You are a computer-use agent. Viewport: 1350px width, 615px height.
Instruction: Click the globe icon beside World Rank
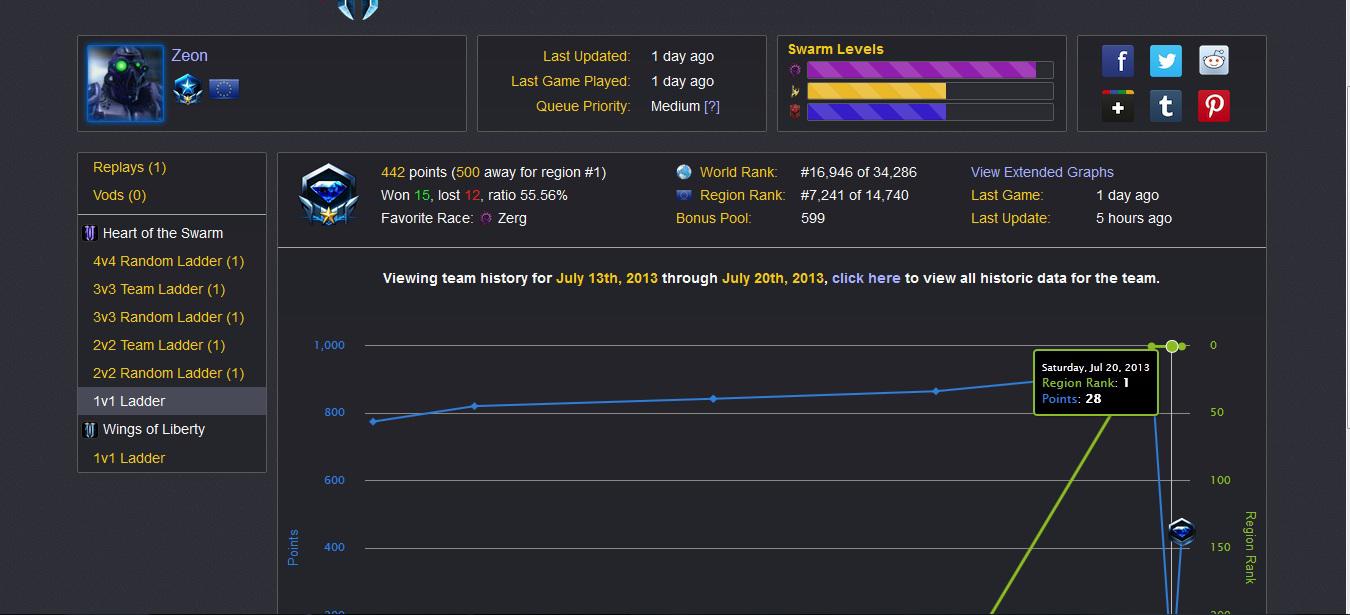(684, 172)
